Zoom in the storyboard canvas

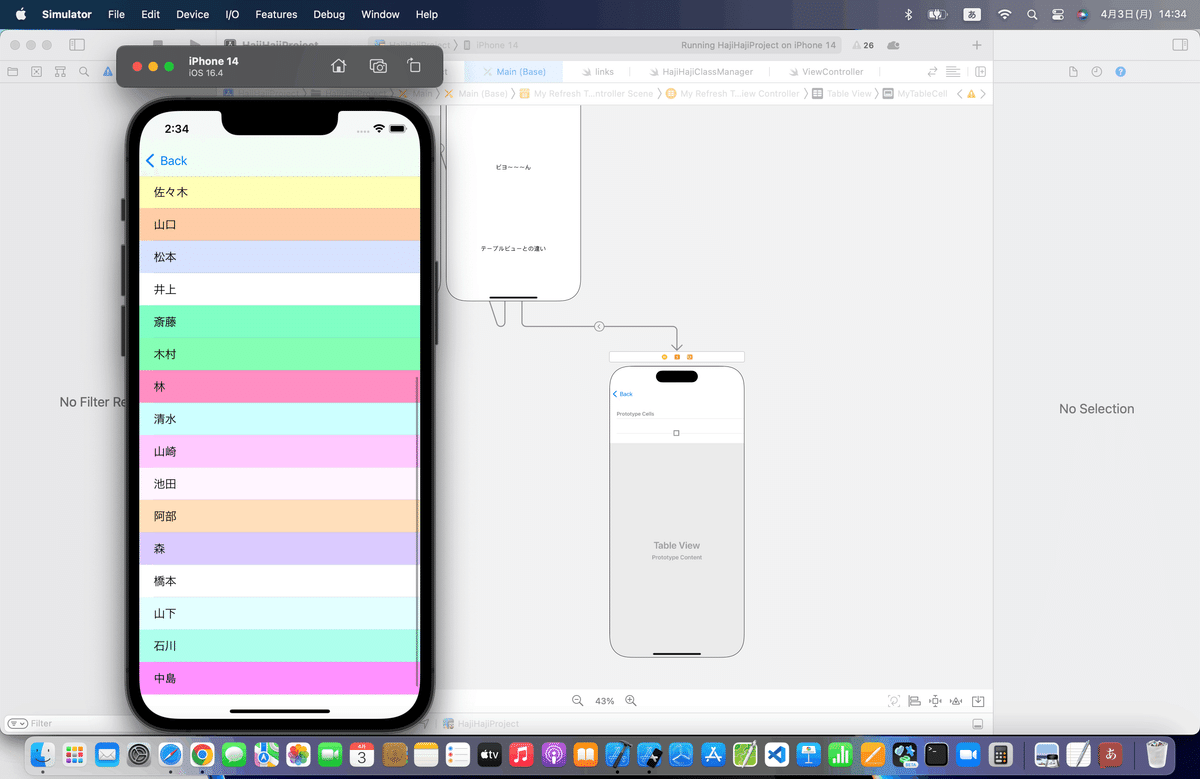(630, 701)
